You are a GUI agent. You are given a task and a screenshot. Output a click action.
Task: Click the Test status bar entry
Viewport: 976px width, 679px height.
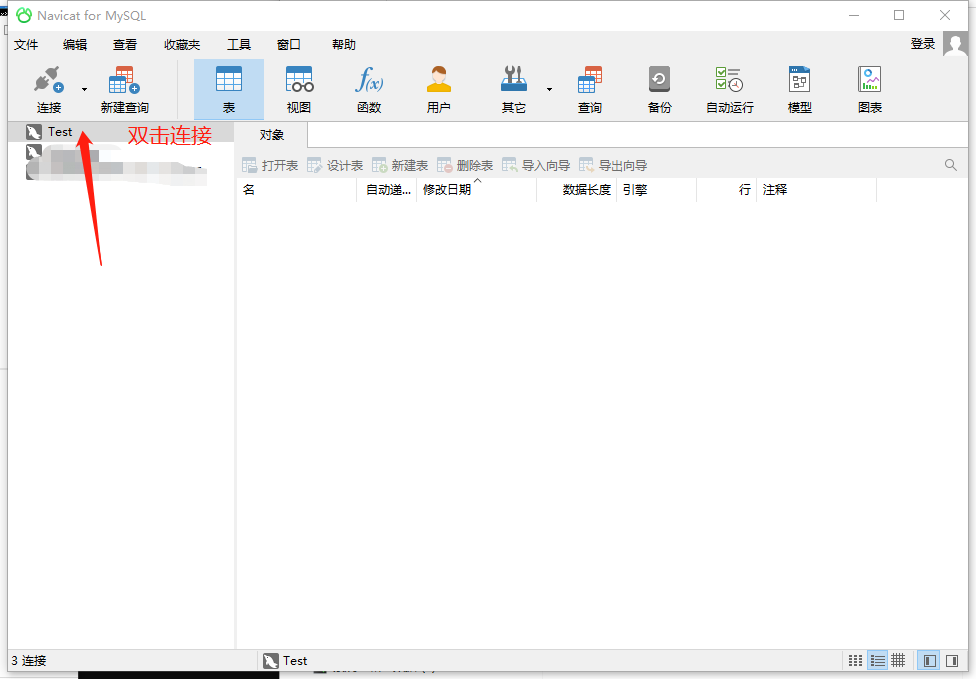(x=285, y=661)
